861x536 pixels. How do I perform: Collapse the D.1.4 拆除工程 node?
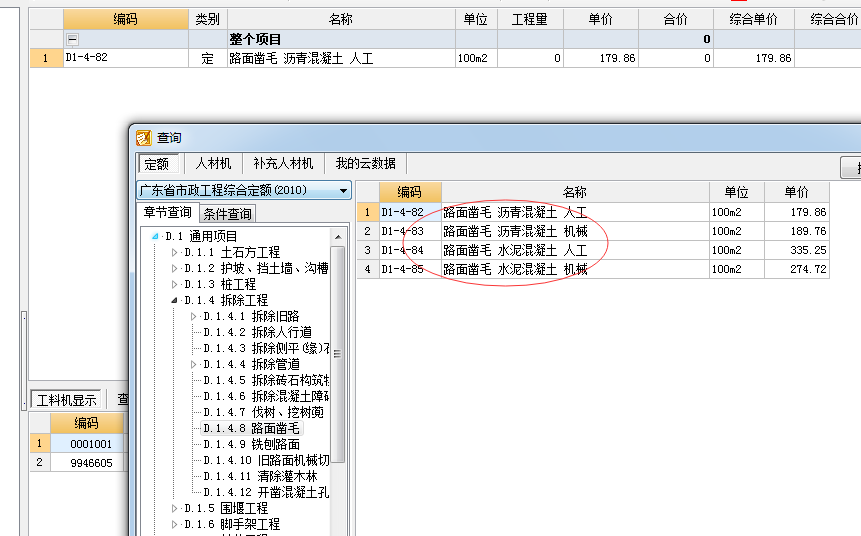coord(175,300)
